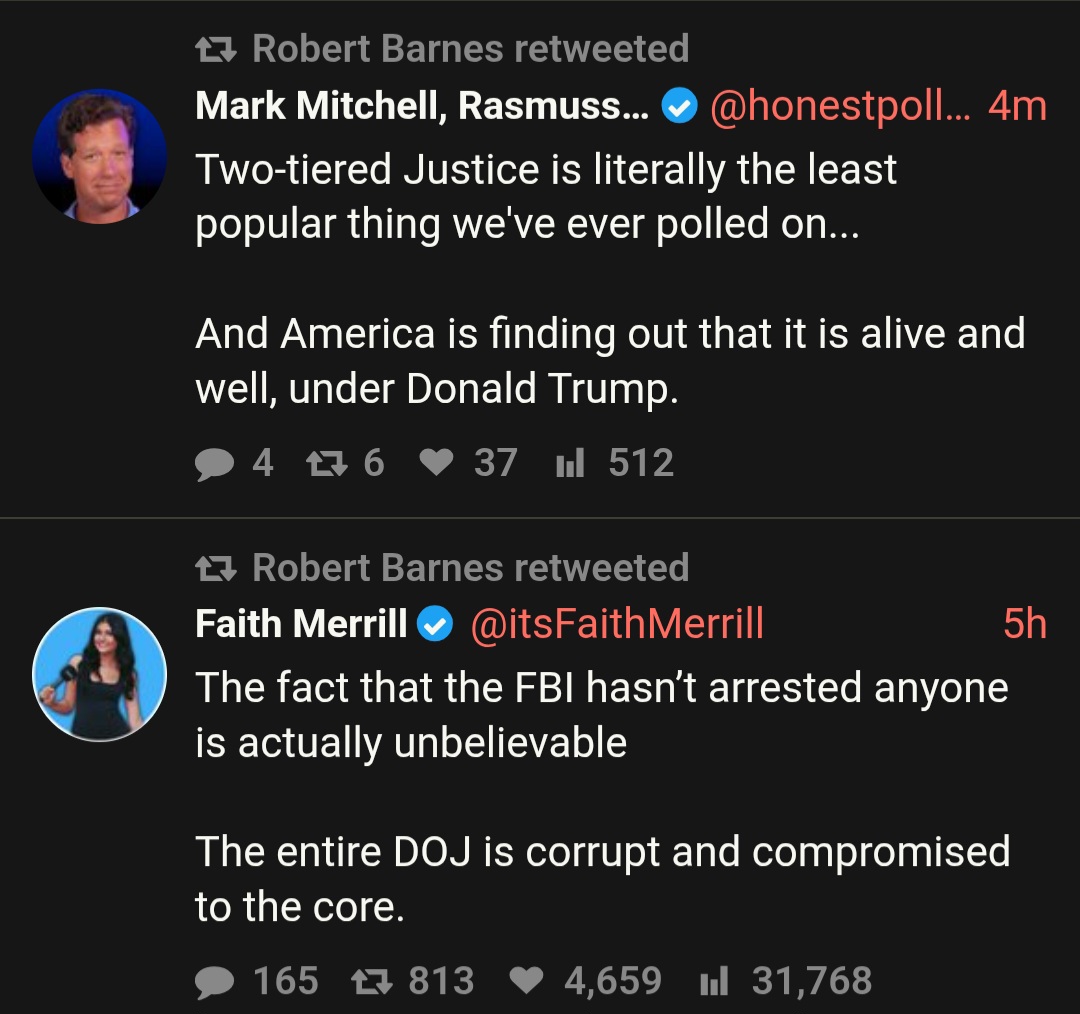
Task: Like Faith Merrill's tweet
Action: tap(526, 981)
